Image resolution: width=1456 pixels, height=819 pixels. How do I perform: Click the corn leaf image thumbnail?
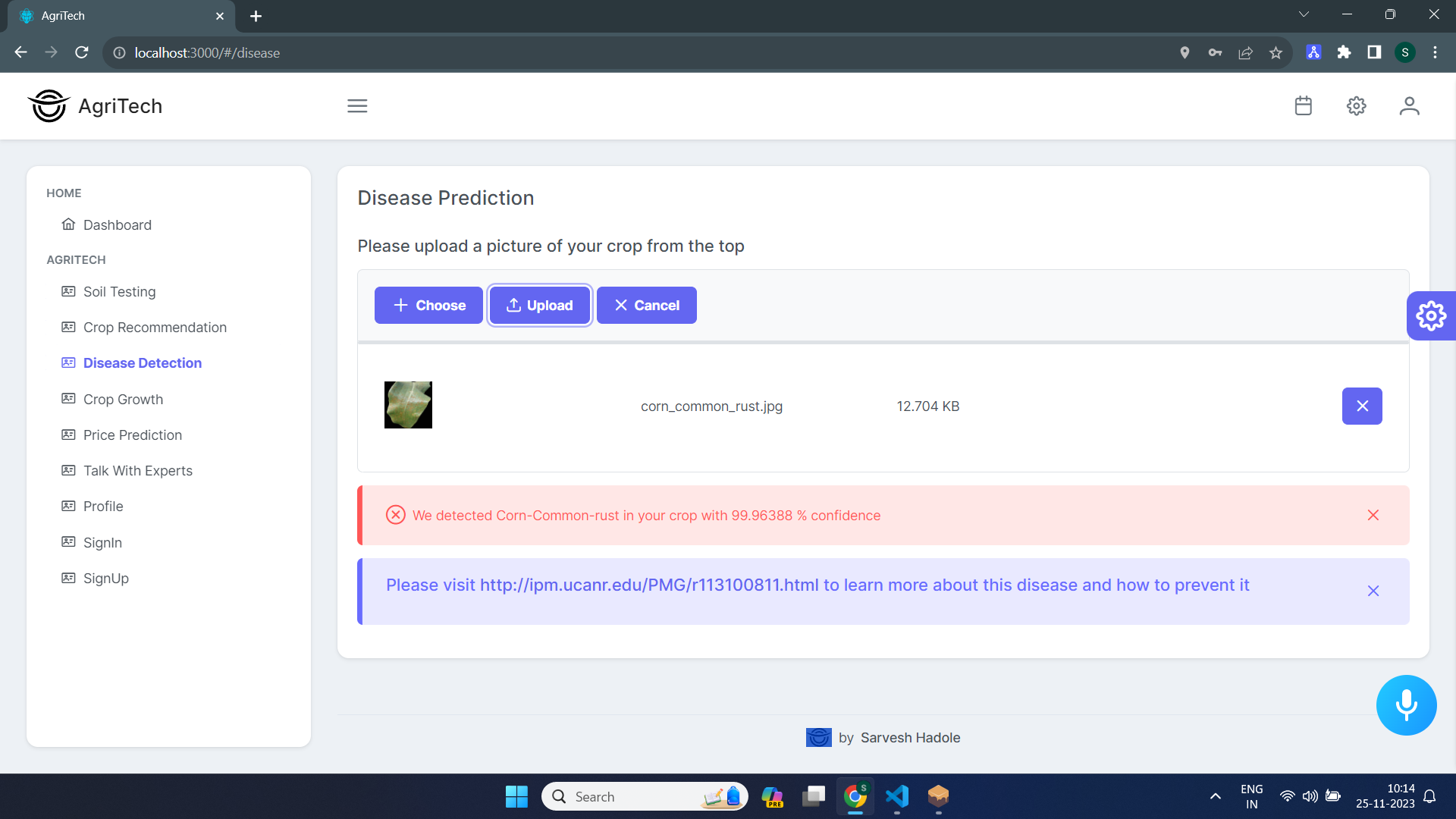pos(408,405)
